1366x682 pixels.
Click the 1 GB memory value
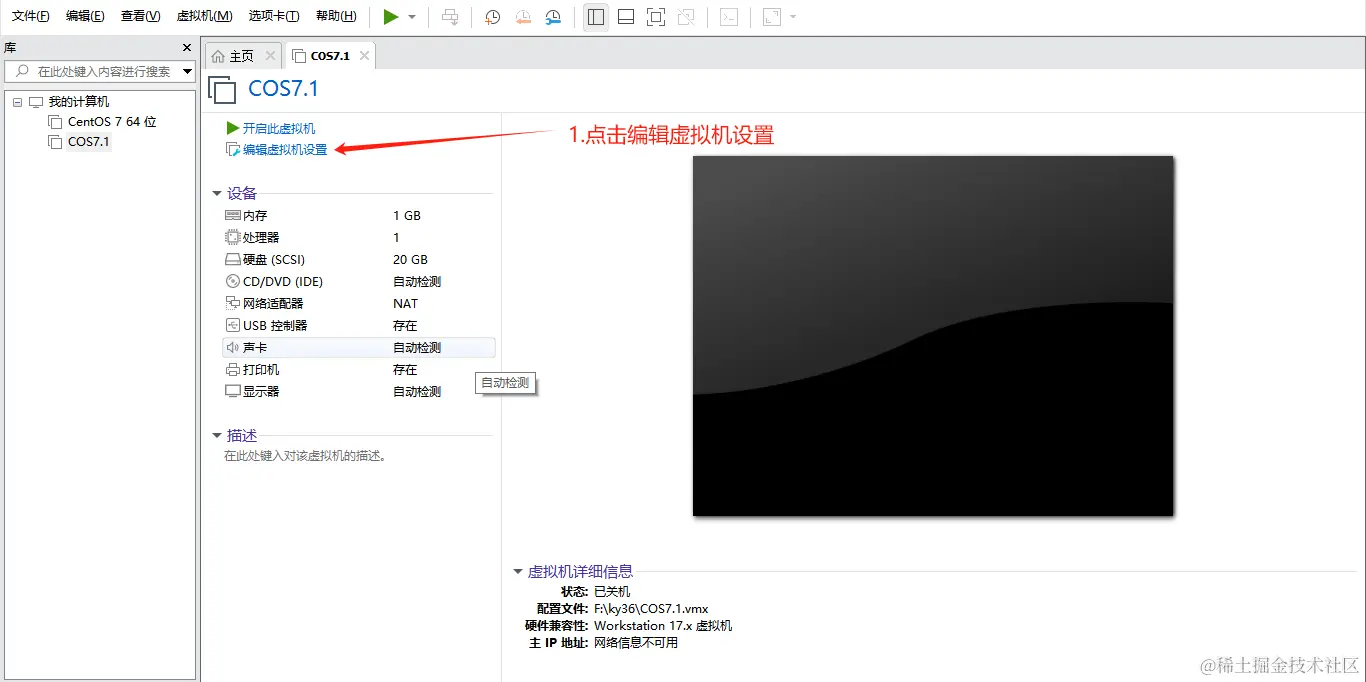point(407,216)
